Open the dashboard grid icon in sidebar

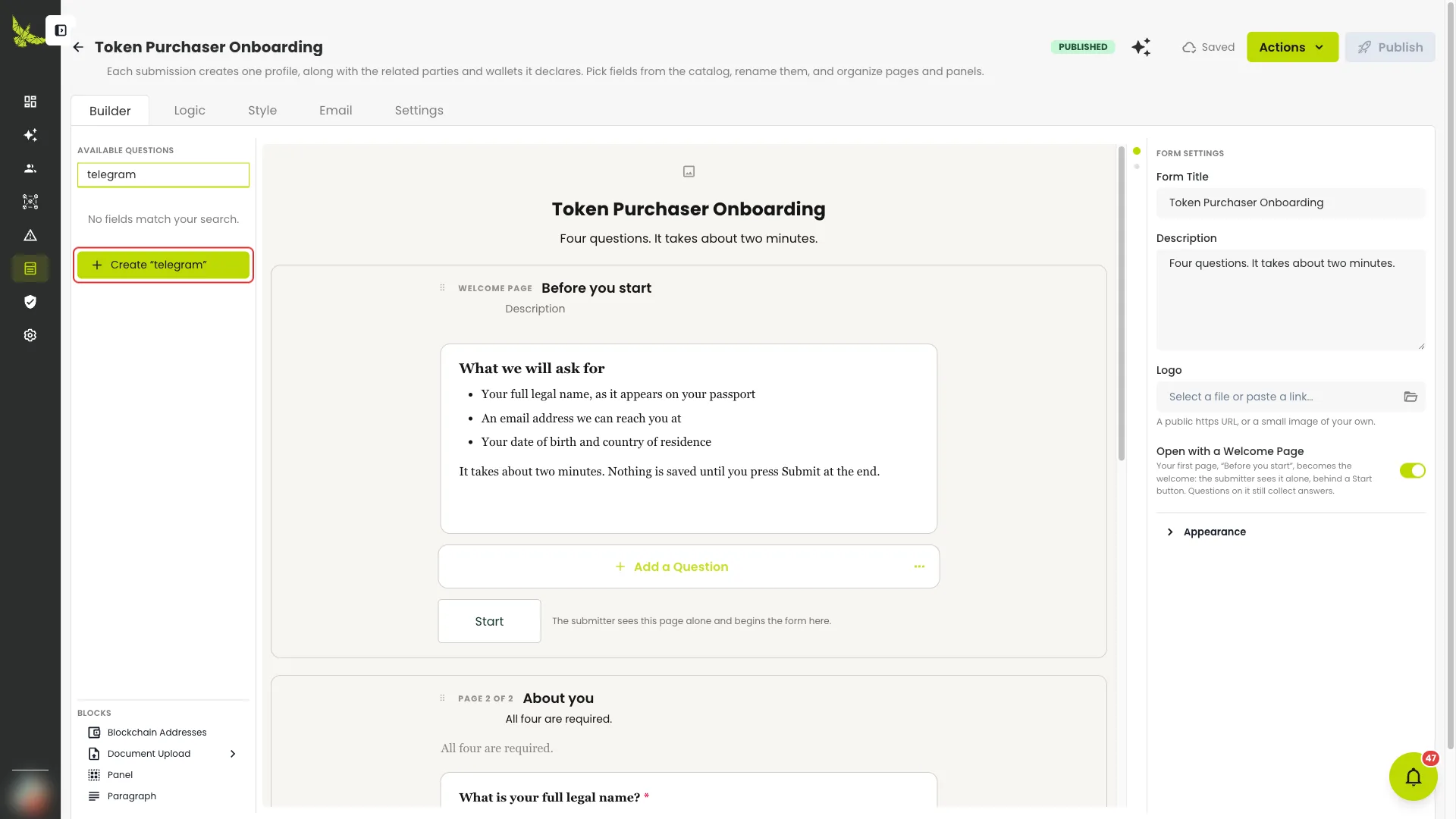pos(30,102)
